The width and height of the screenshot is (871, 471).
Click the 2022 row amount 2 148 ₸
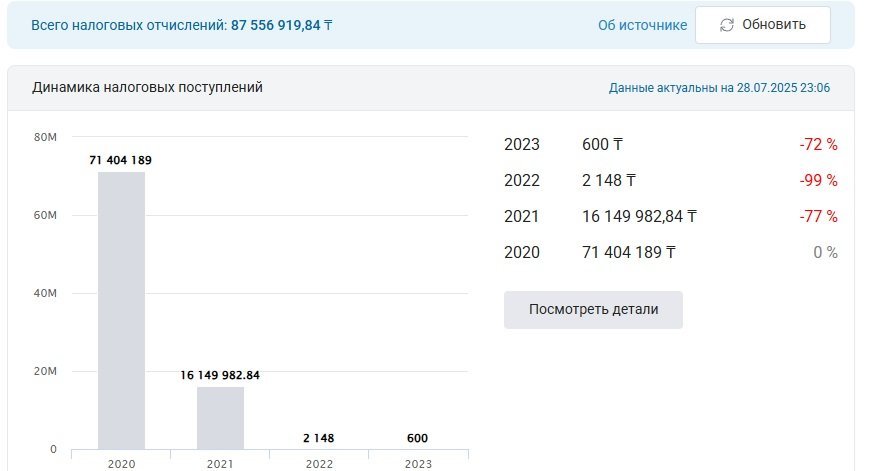click(609, 181)
